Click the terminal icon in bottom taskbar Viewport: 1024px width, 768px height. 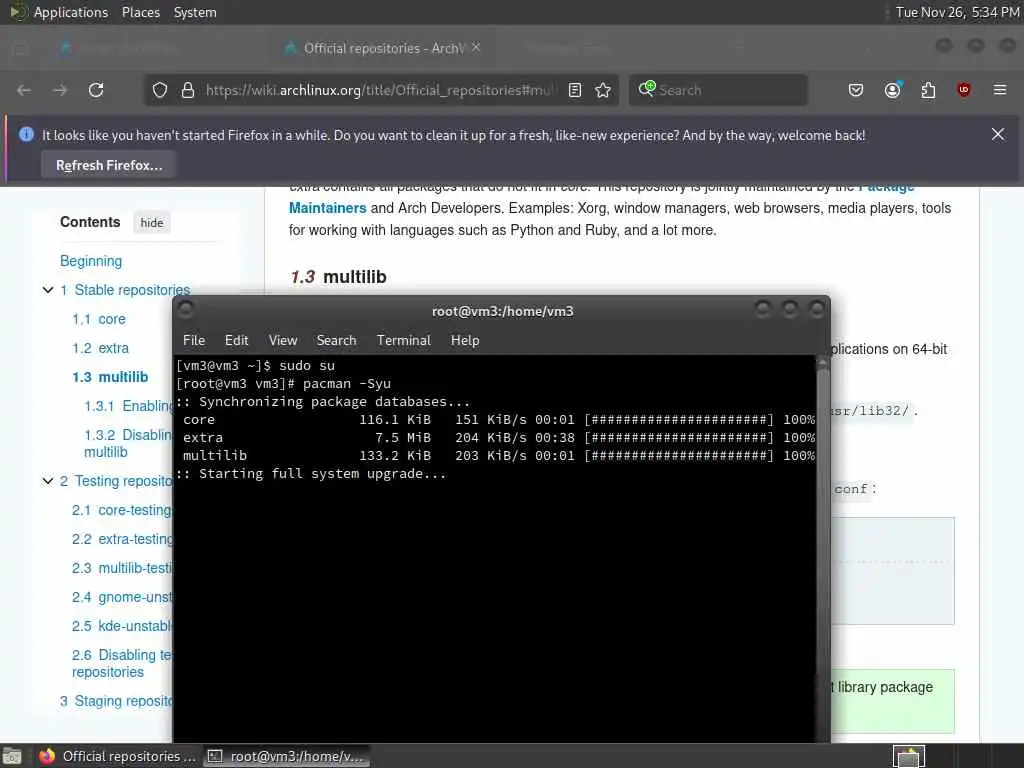(x=214, y=756)
